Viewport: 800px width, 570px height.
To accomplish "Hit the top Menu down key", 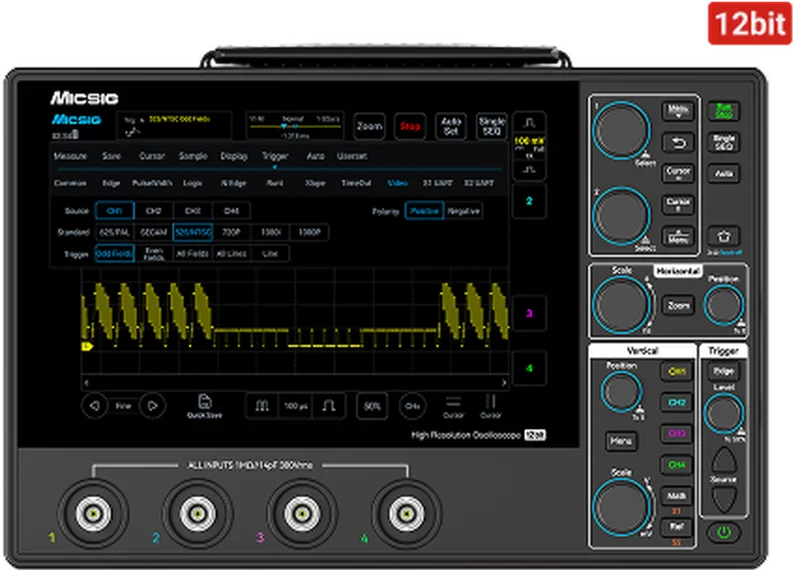I will [x=678, y=111].
